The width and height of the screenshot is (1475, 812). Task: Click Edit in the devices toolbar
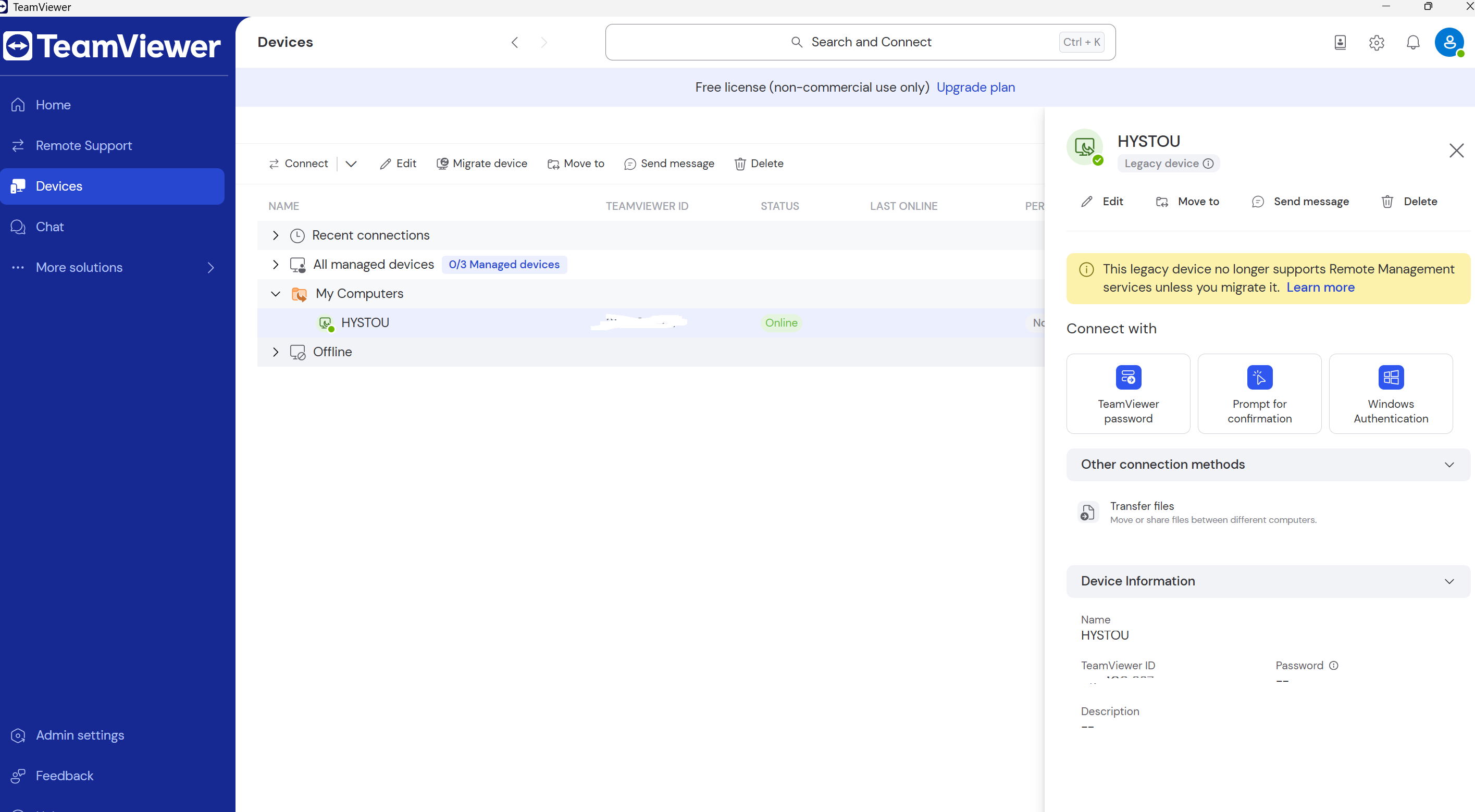pyautogui.click(x=398, y=164)
